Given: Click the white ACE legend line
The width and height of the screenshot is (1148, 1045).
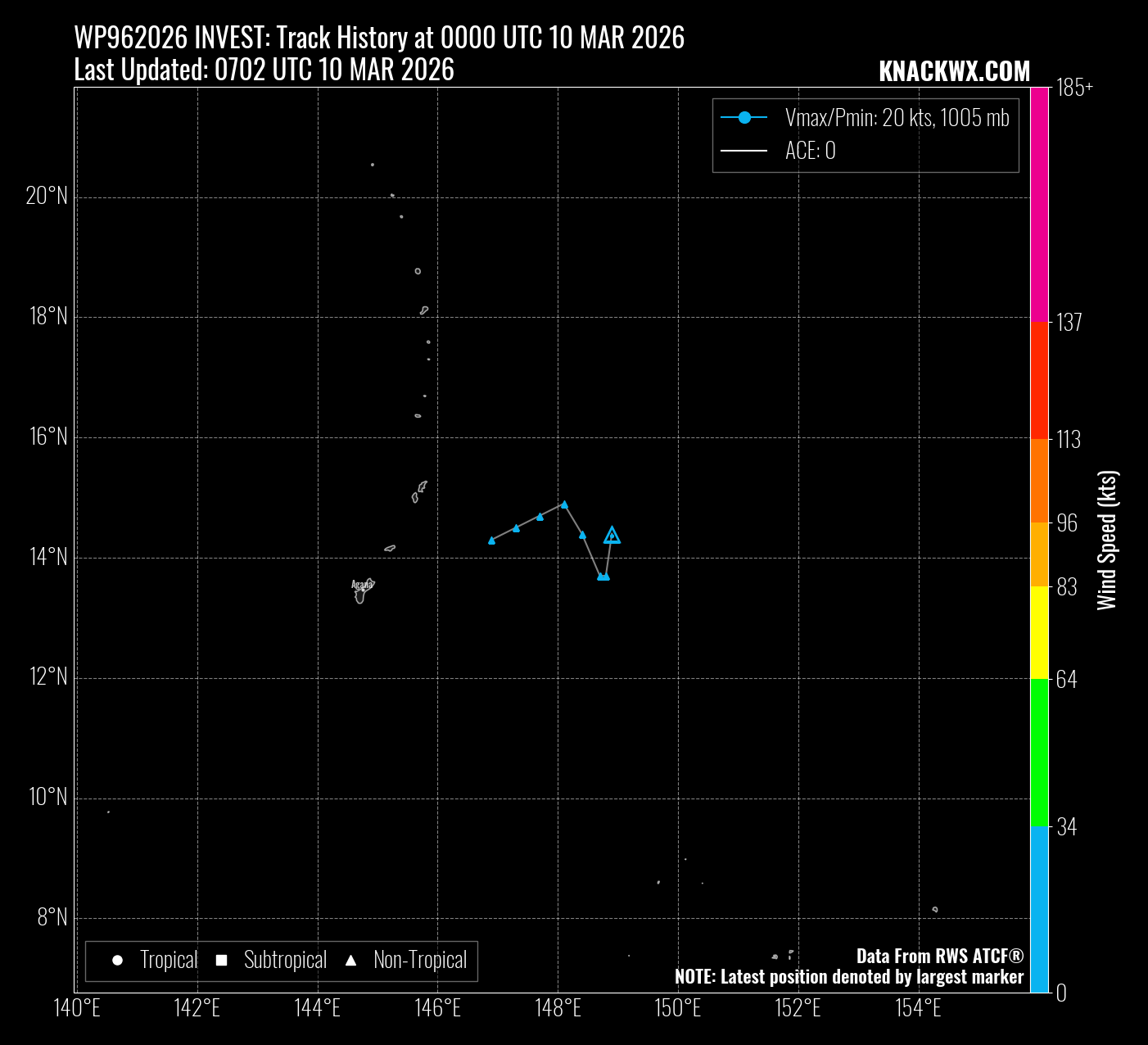Looking at the screenshot, I should point(743,151).
